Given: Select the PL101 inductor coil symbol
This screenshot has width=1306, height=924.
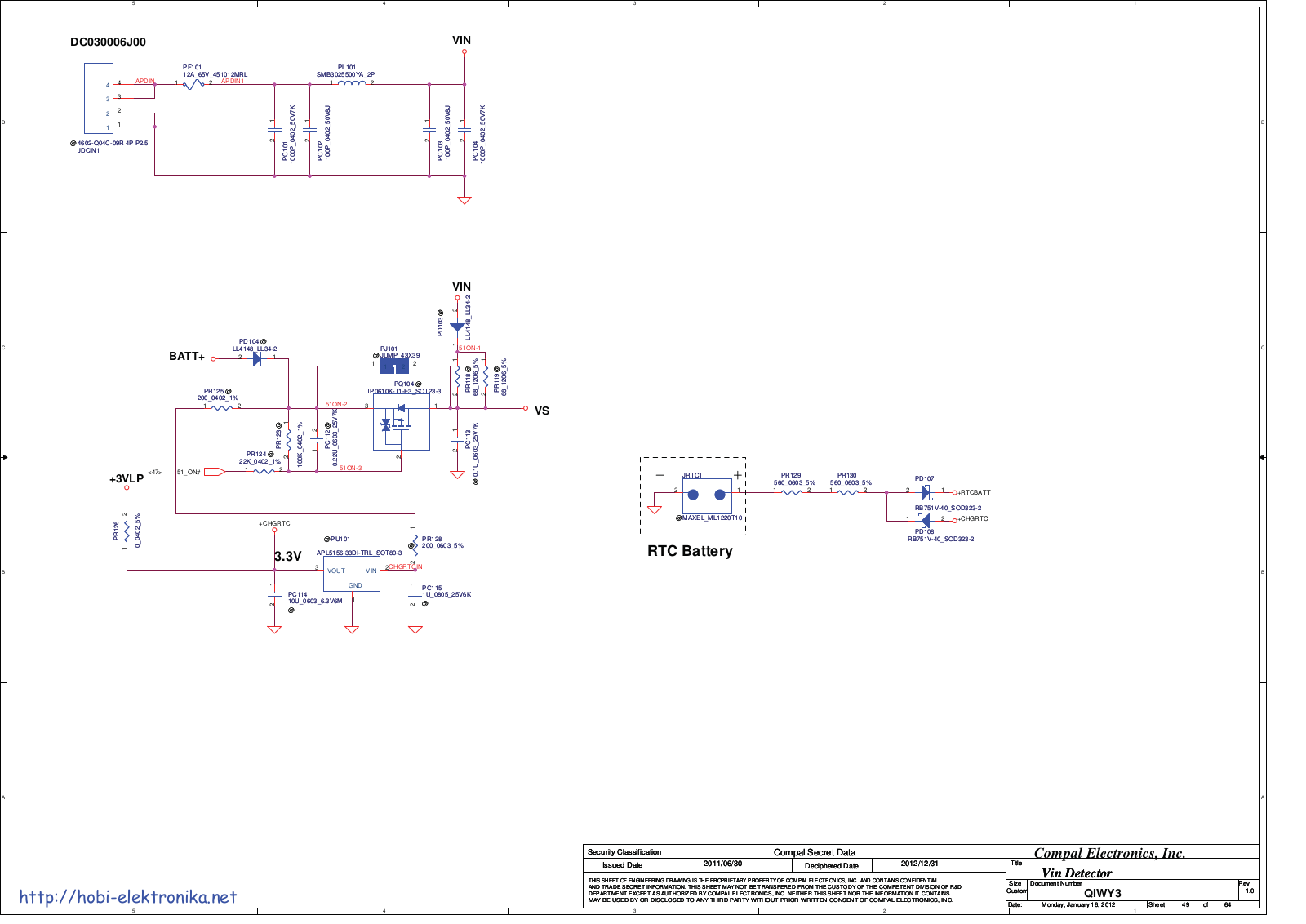Looking at the screenshot, I should pos(352,83).
